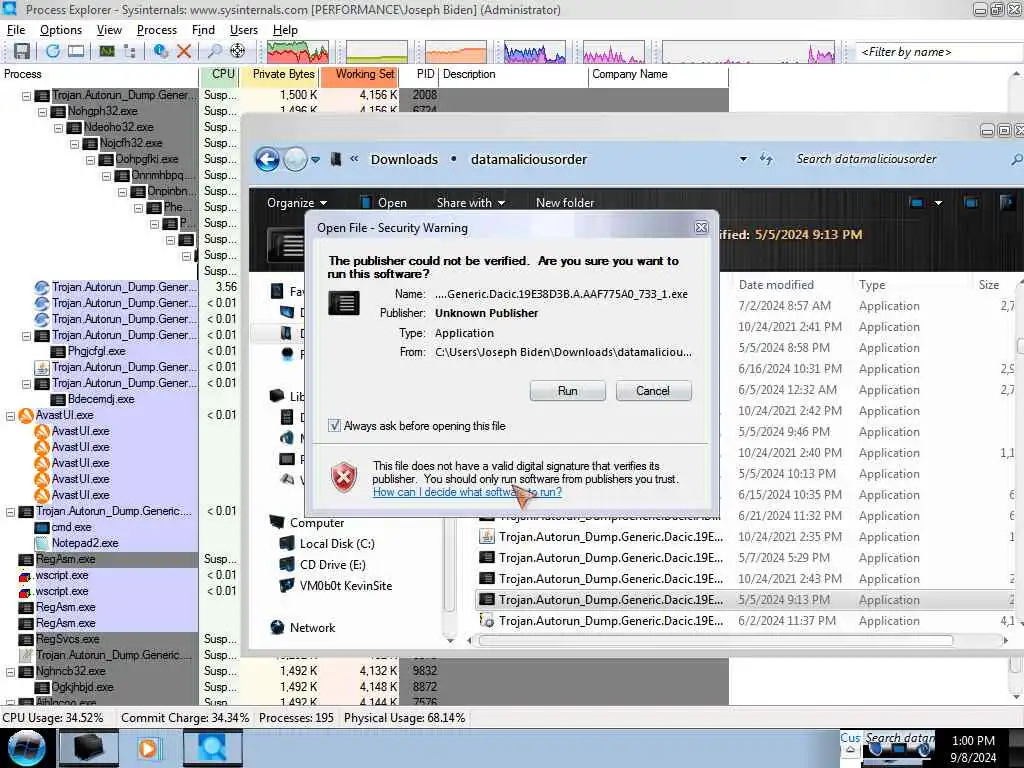Image resolution: width=1024 pixels, height=768 pixels.
Task: Click Run in the Security Warning dialog
Action: tap(568, 391)
